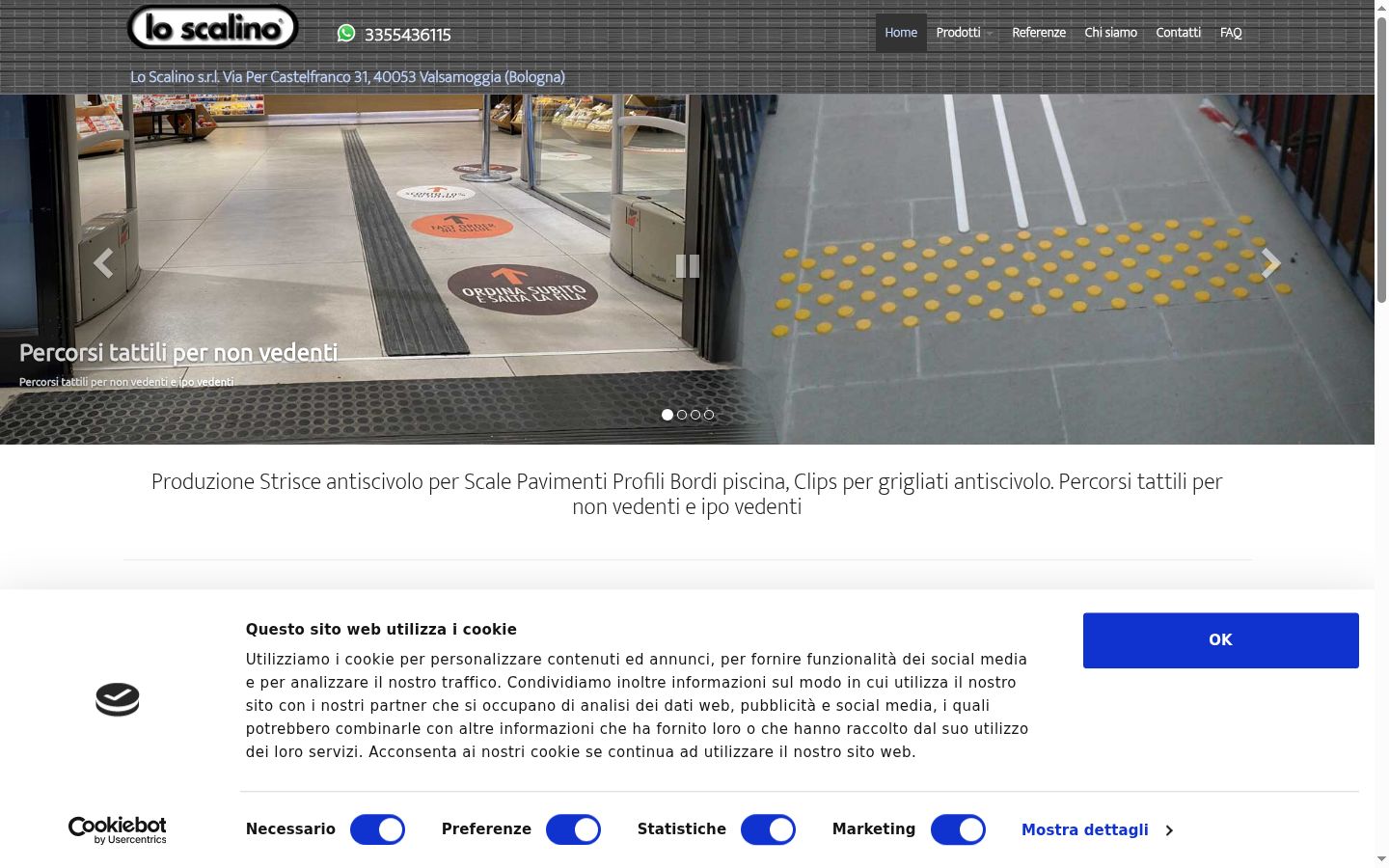Open Cookiebot by Usercentrics logo
The height and width of the screenshot is (868, 1389).
click(118, 830)
